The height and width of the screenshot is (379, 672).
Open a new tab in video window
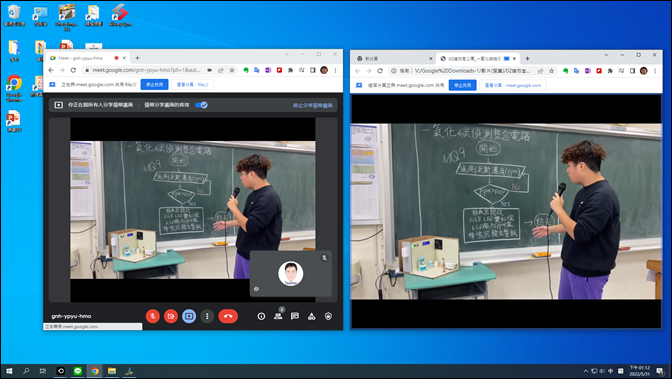(528, 58)
